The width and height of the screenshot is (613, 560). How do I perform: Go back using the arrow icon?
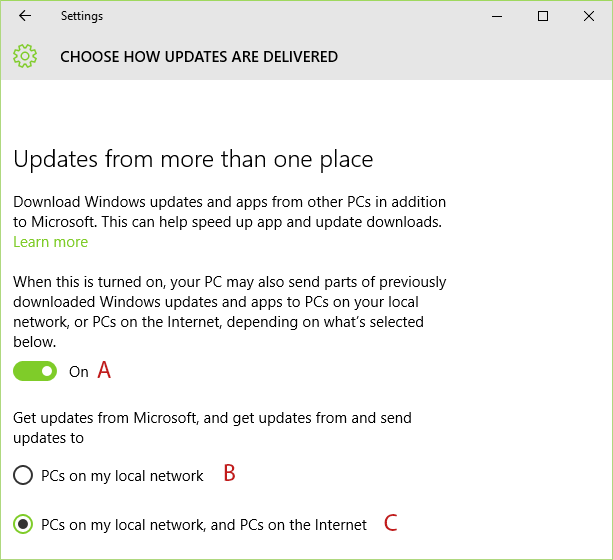coord(25,16)
